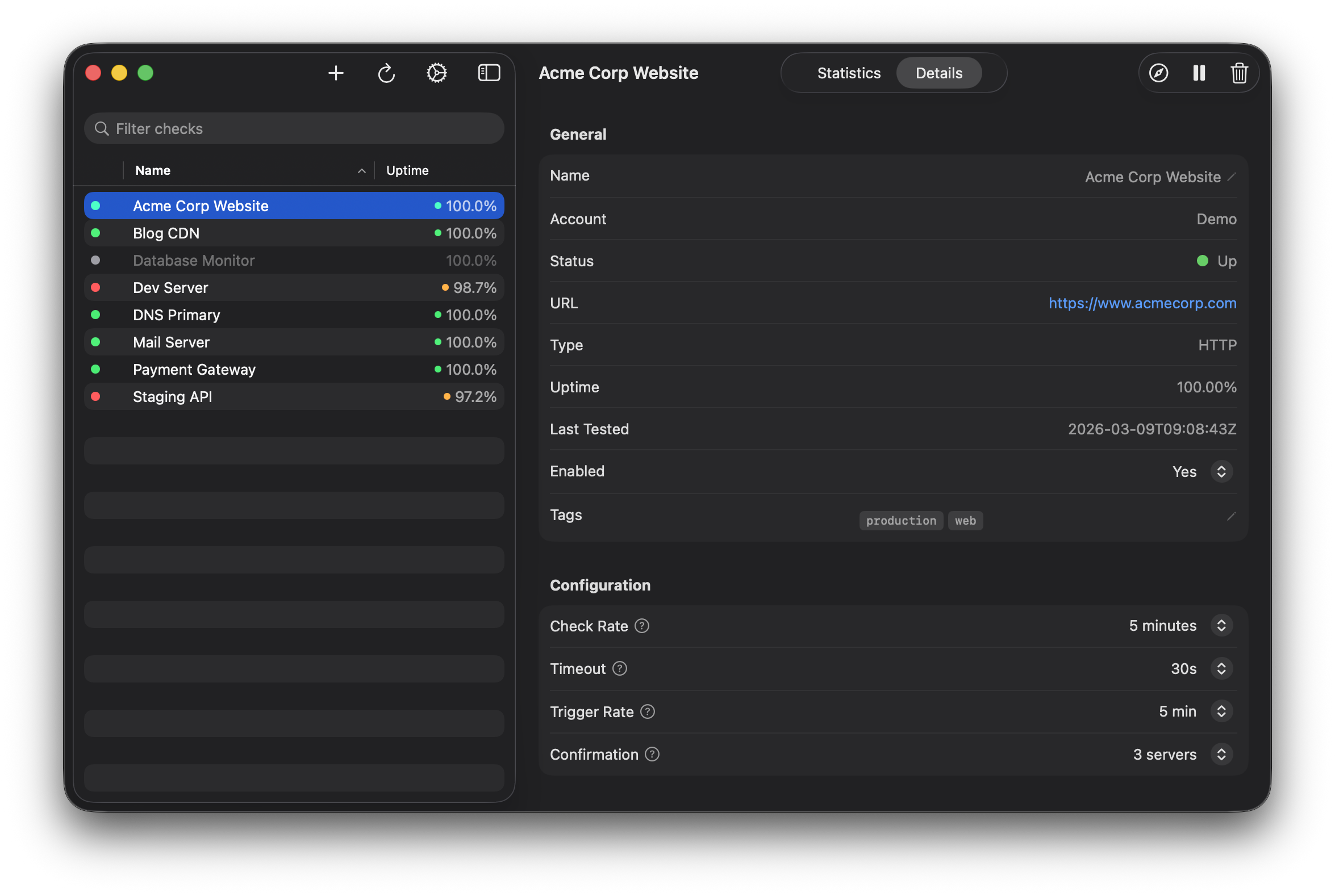Open the https://www.acmecorp.com link

[1142, 303]
